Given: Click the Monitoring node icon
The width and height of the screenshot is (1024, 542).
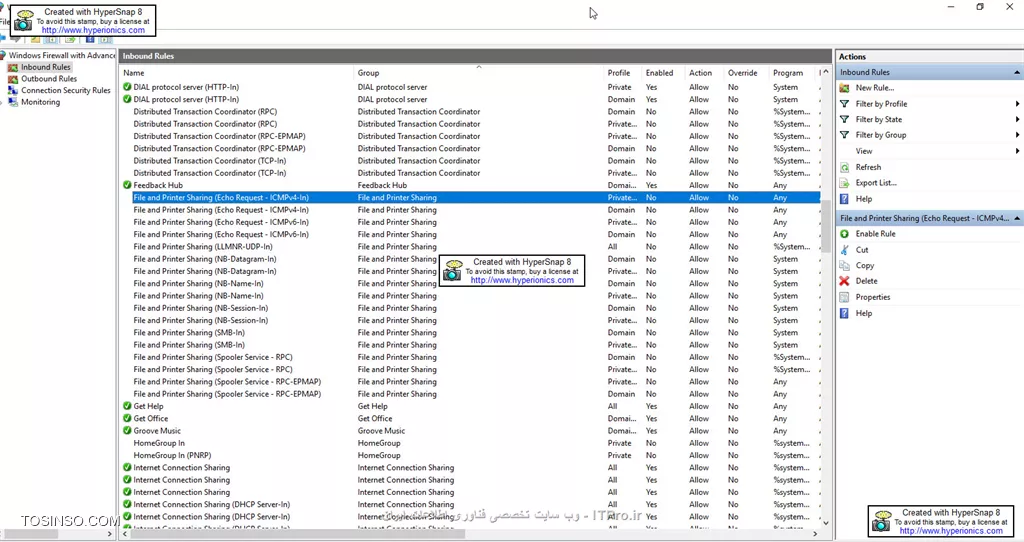Looking at the screenshot, I should (12, 103).
